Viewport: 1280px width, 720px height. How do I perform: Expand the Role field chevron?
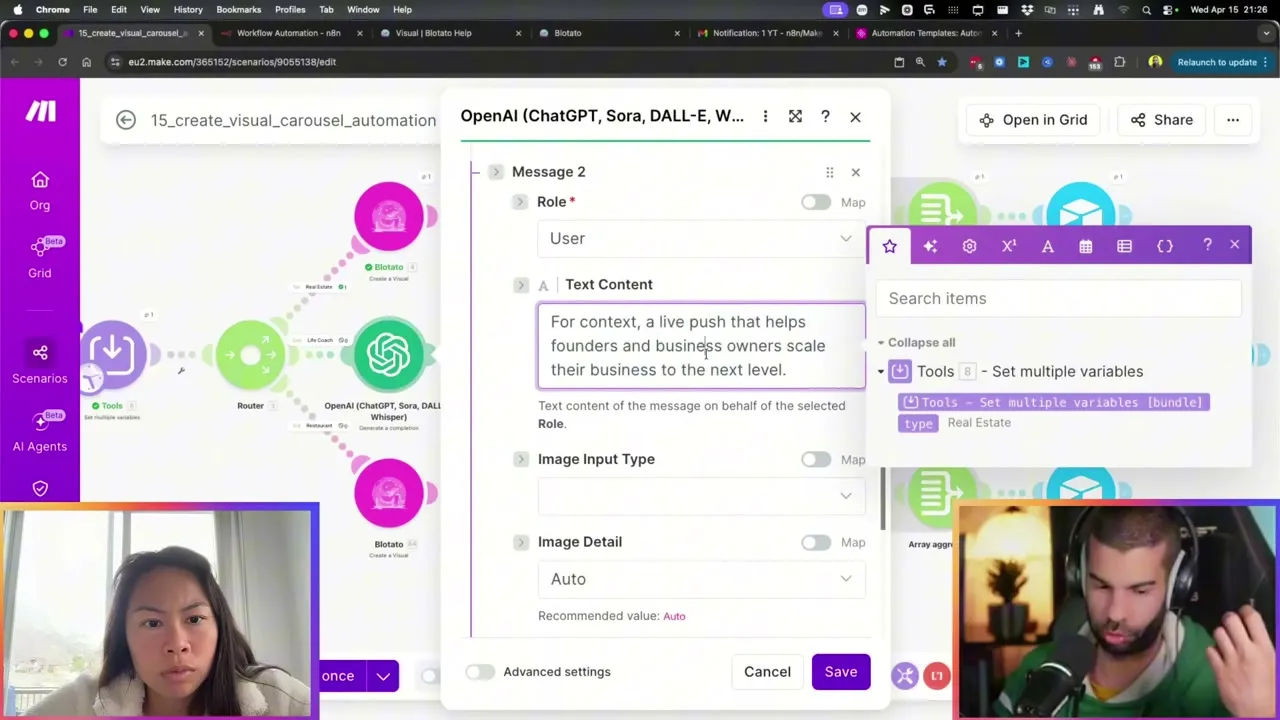click(520, 202)
